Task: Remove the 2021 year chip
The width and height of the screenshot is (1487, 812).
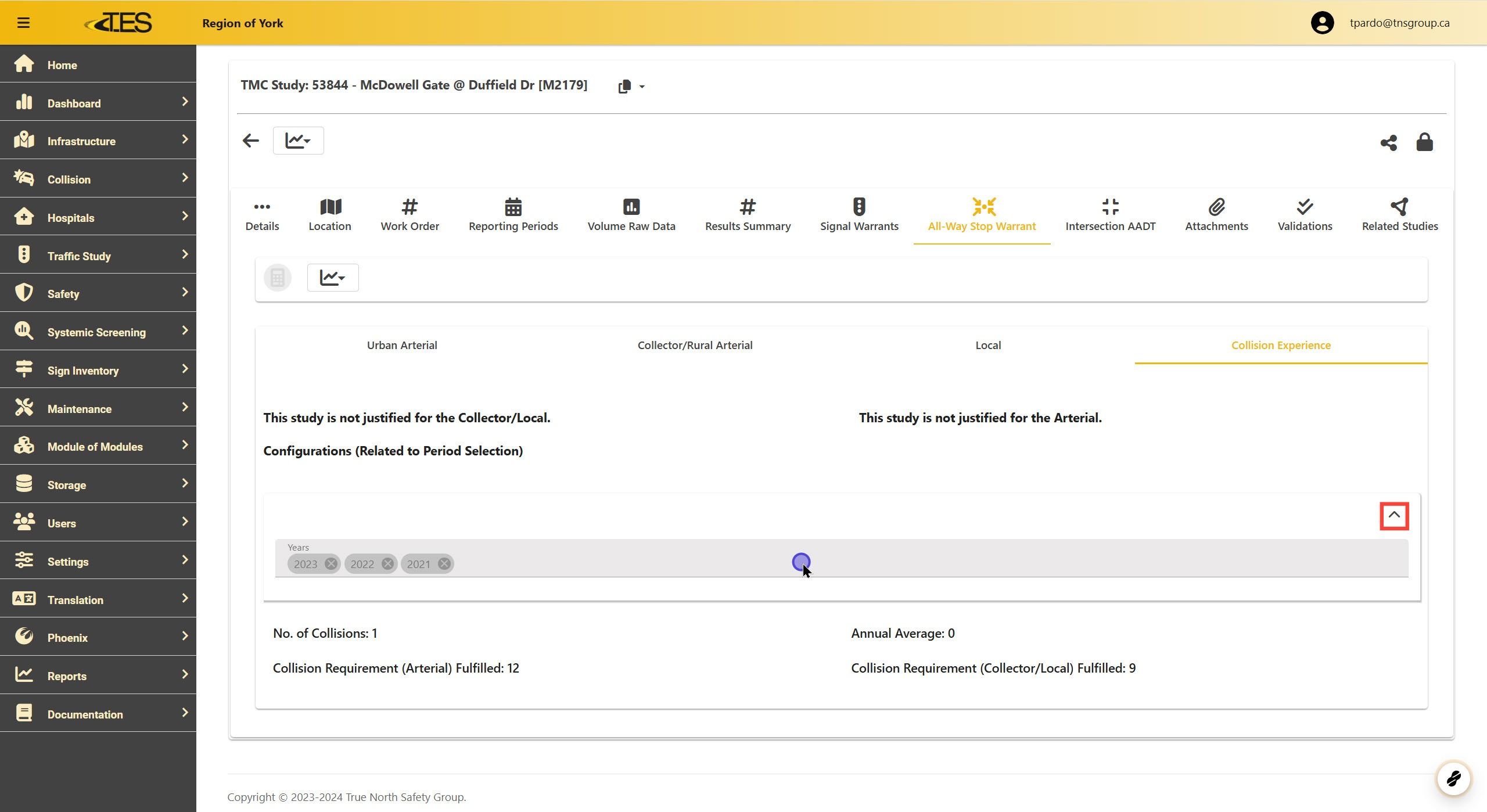Action: (x=444, y=564)
